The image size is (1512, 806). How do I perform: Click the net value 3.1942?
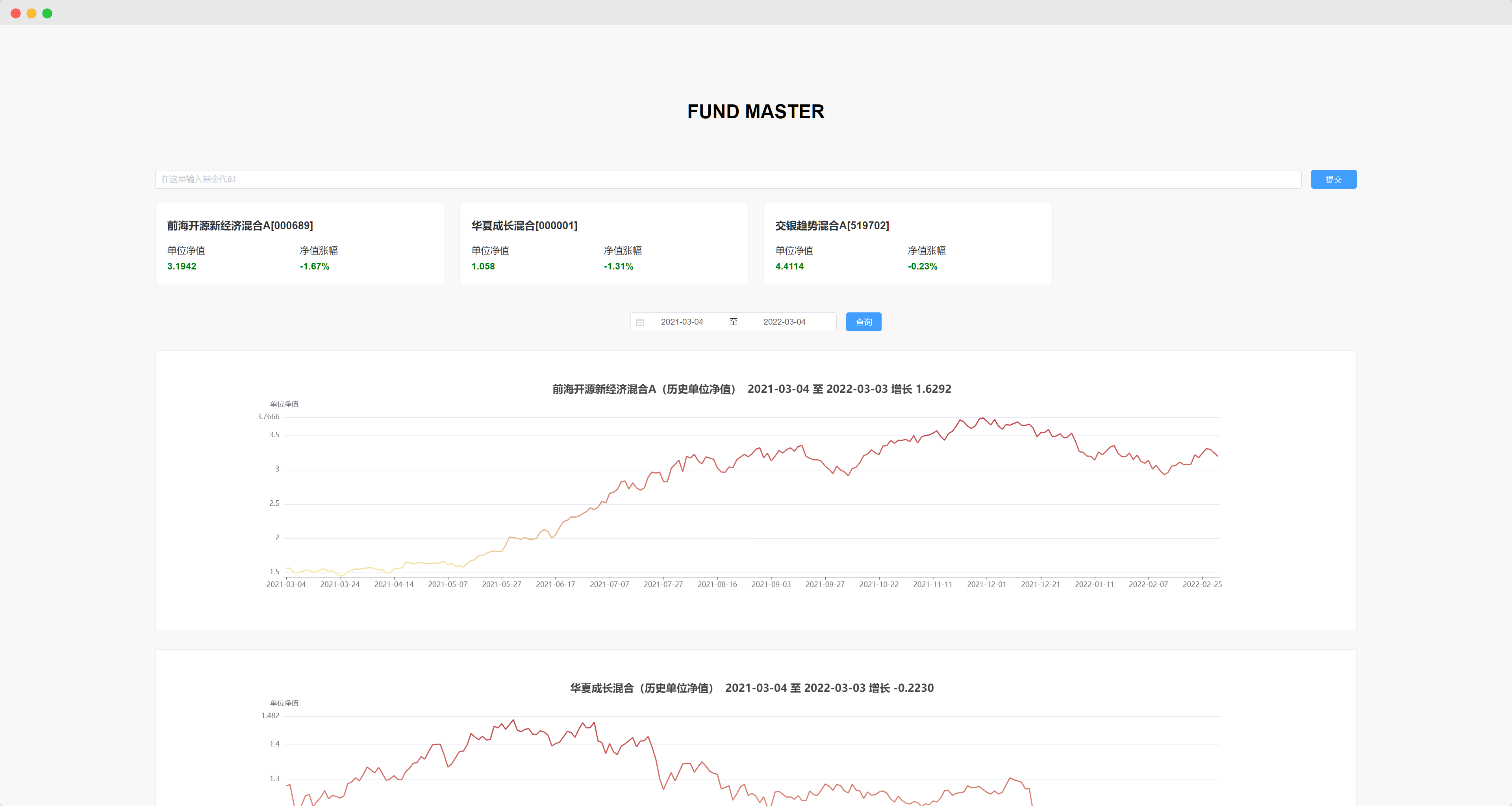[182, 266]
